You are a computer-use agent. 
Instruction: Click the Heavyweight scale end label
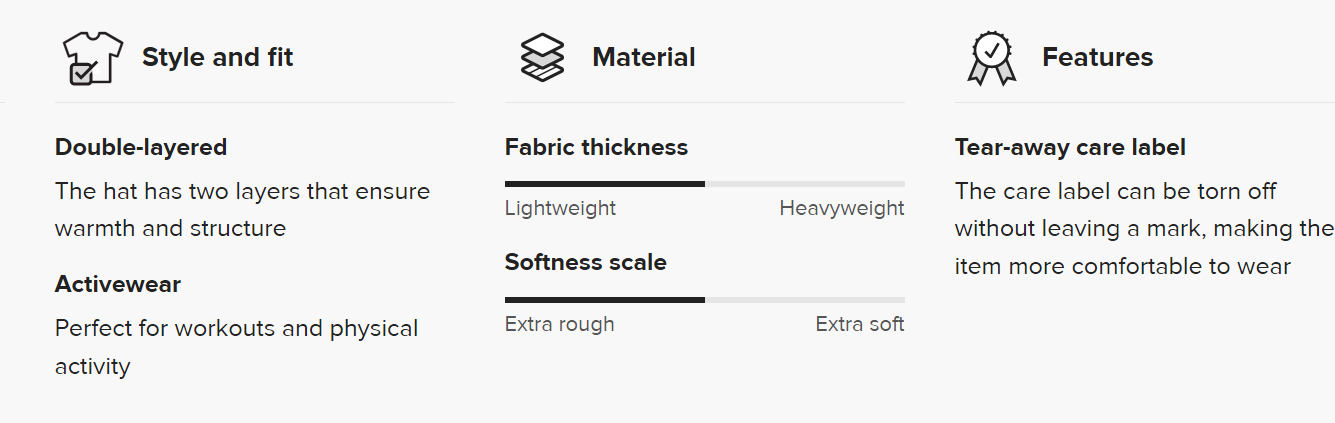point(841,208)
